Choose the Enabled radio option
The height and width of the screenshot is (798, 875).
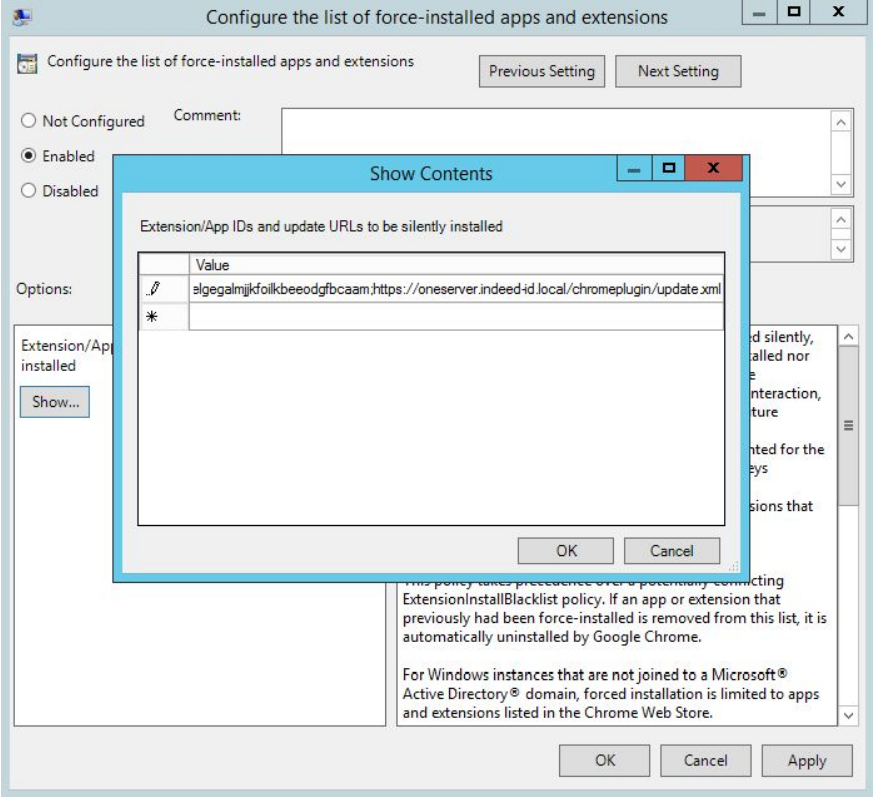pos(28,156)
